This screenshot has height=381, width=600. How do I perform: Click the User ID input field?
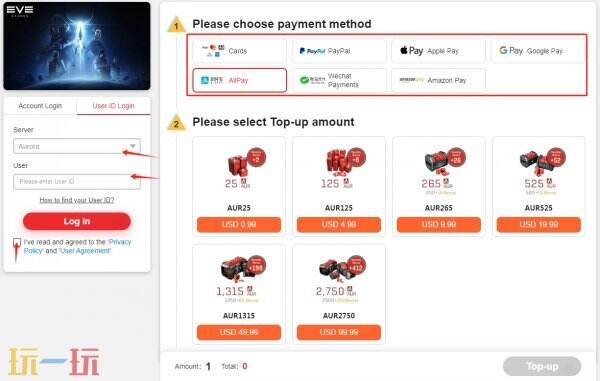point(77,182)
